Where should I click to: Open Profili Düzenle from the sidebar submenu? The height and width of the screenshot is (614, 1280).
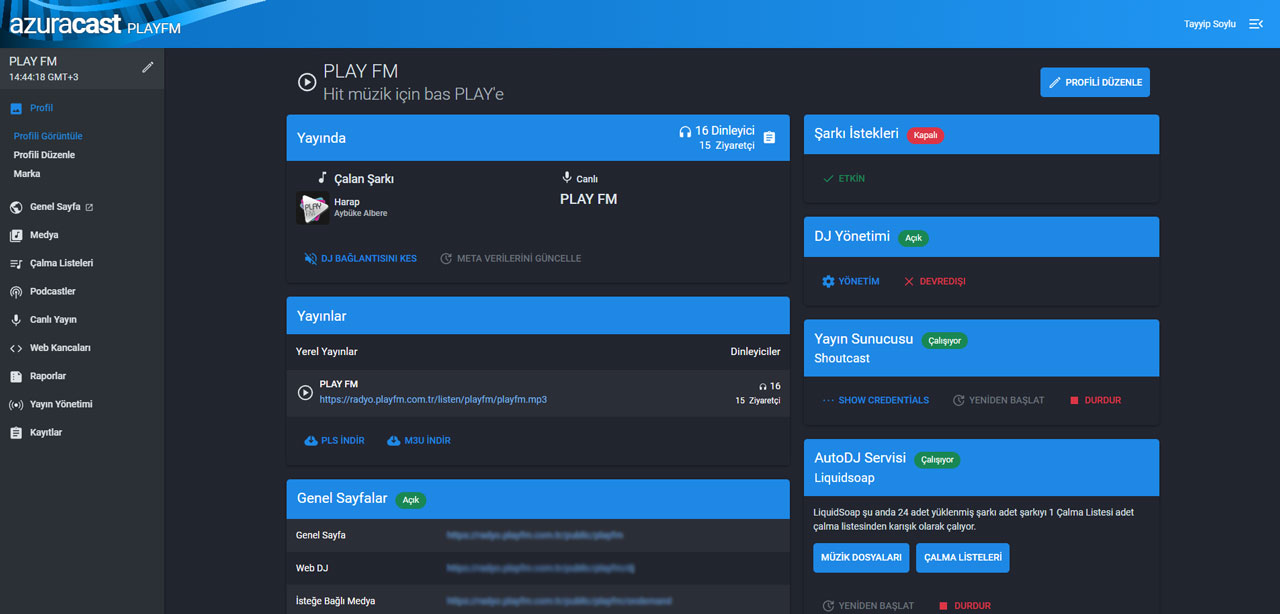click(44, 155)
